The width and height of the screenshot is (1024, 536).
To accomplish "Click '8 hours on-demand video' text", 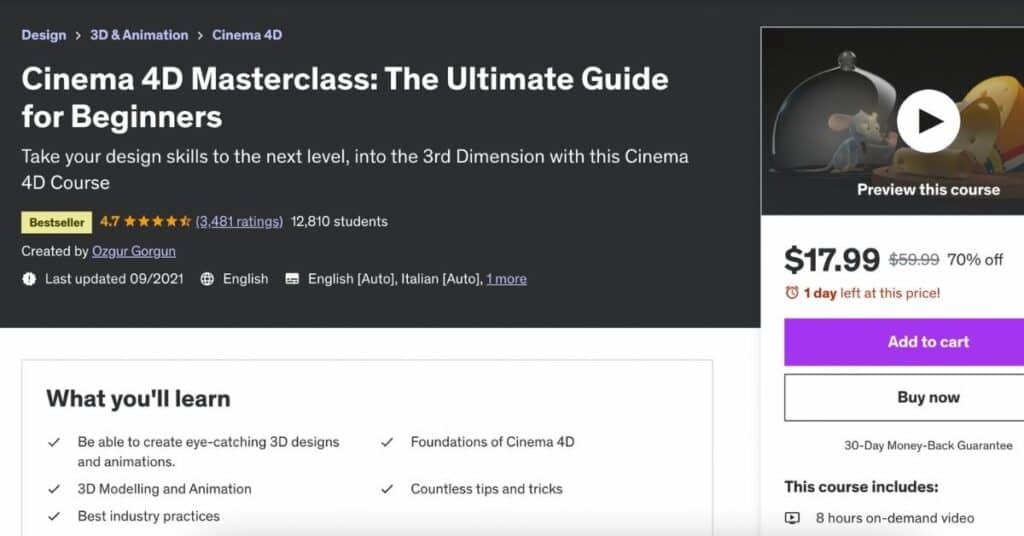I will pyautogui.click(x=895, y=518).
